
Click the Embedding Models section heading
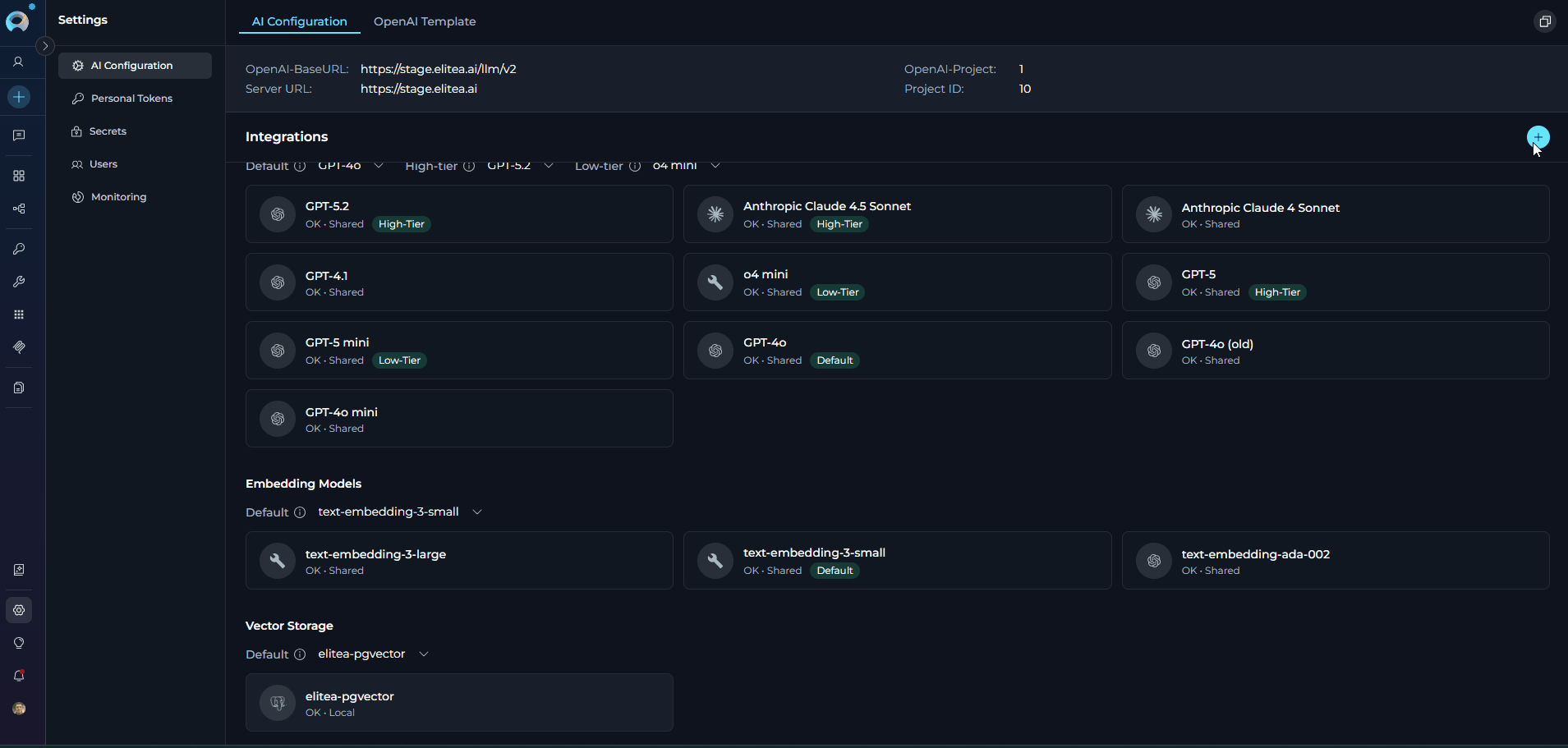point(303,484)
